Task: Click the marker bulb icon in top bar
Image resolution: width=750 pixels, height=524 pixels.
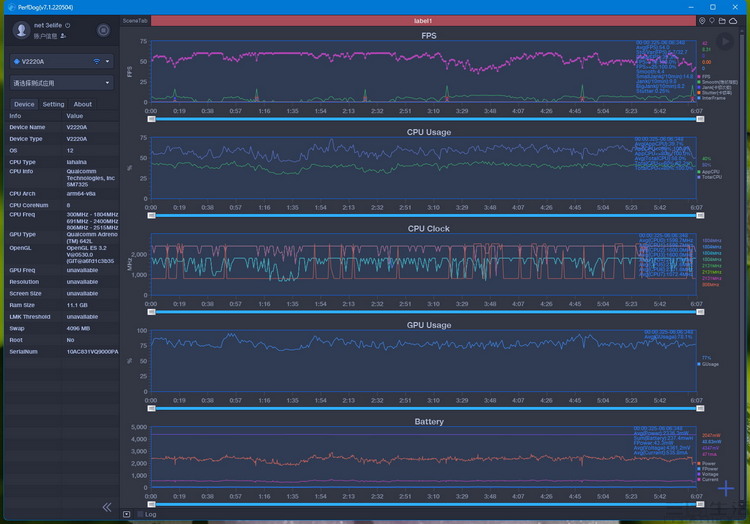Action: click(x=712, y=21)
